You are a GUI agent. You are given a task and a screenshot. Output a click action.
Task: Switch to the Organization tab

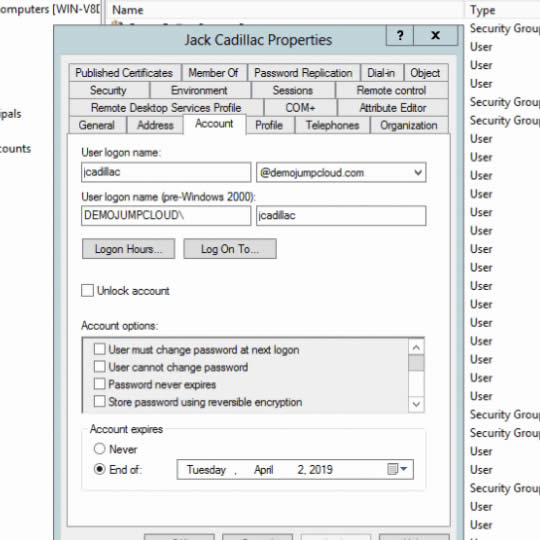coord(409,125)
